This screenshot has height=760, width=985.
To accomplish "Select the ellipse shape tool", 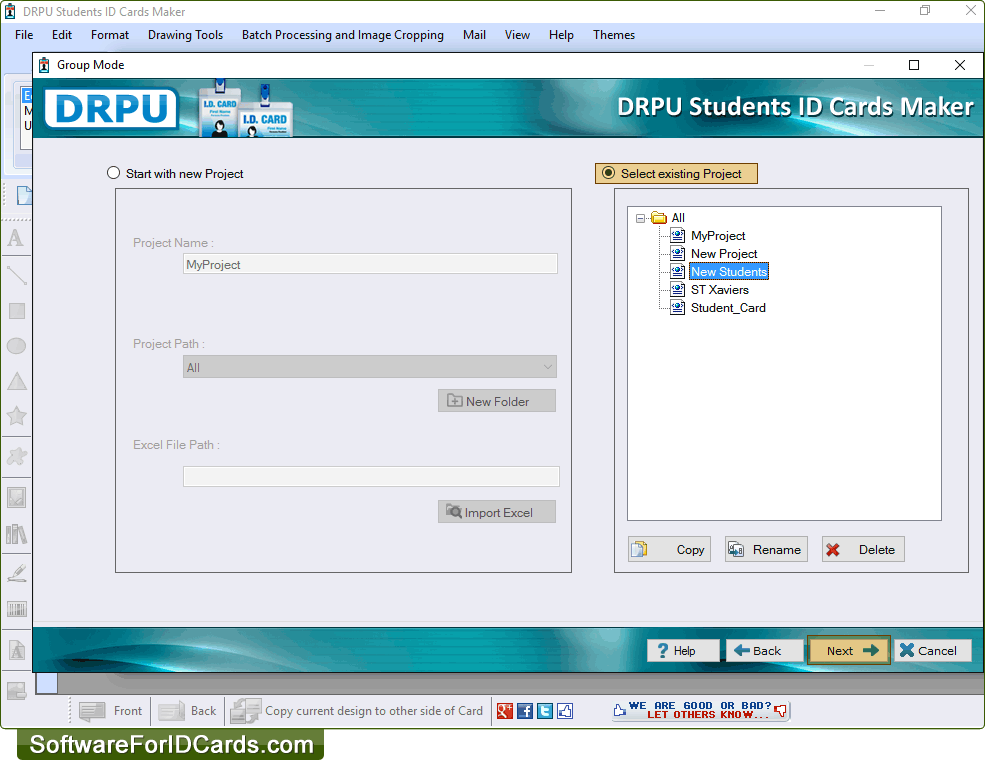I will tap(16, 346).
